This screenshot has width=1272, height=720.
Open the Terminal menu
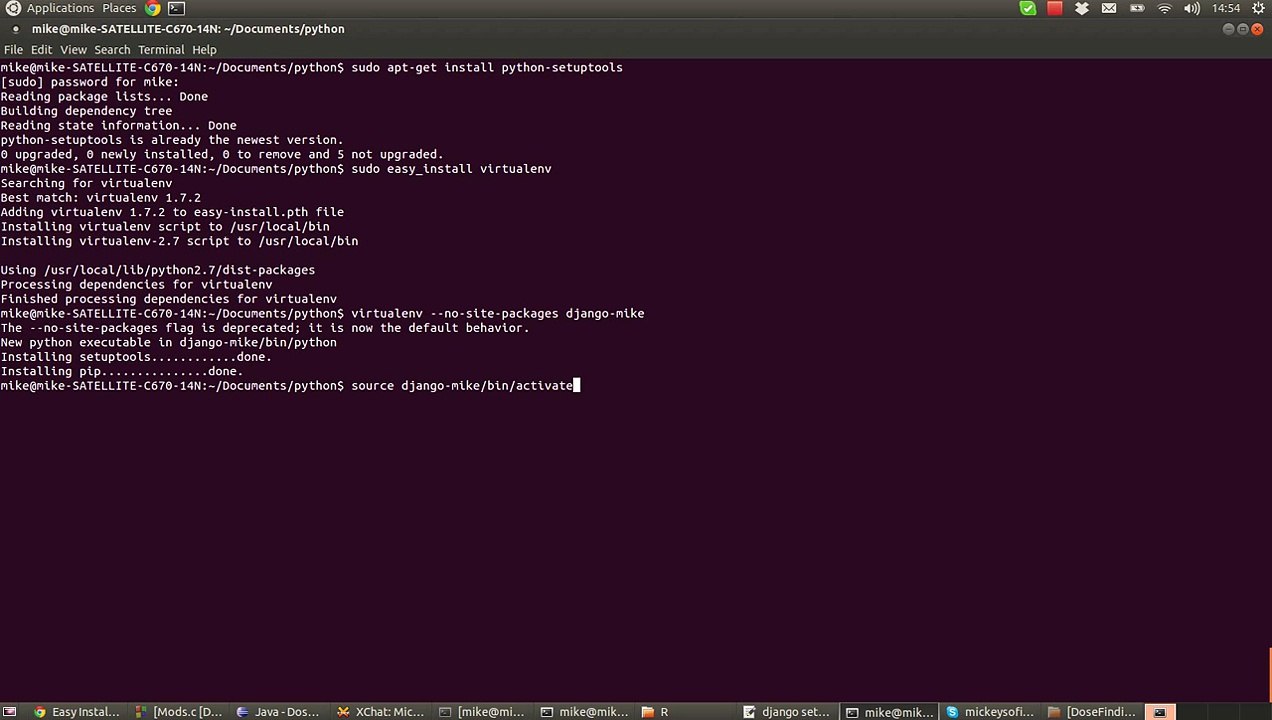coord(161,49)
